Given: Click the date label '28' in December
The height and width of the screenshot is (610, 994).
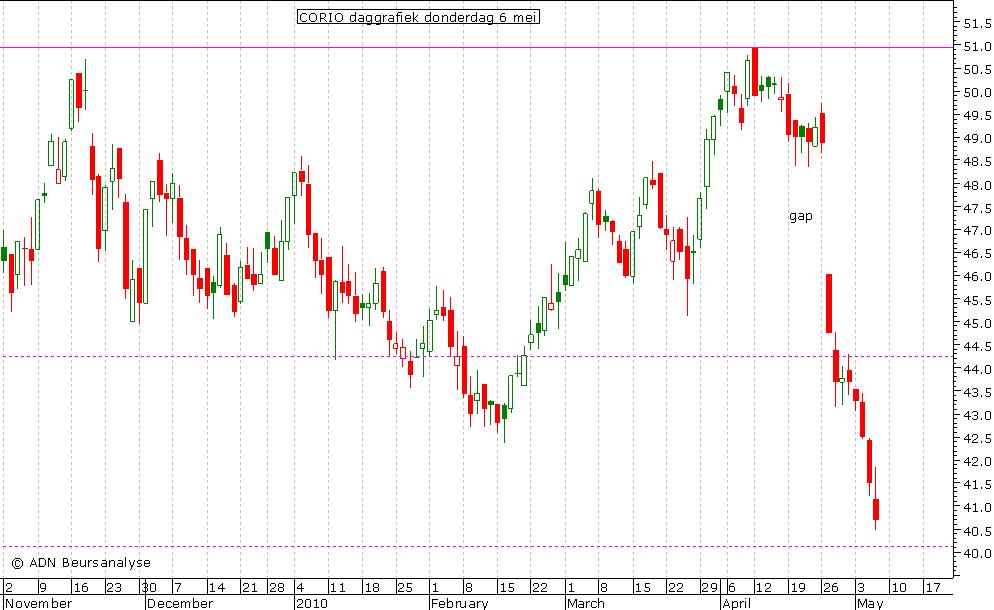Looking at the screenshot, I should coord(277,587).
